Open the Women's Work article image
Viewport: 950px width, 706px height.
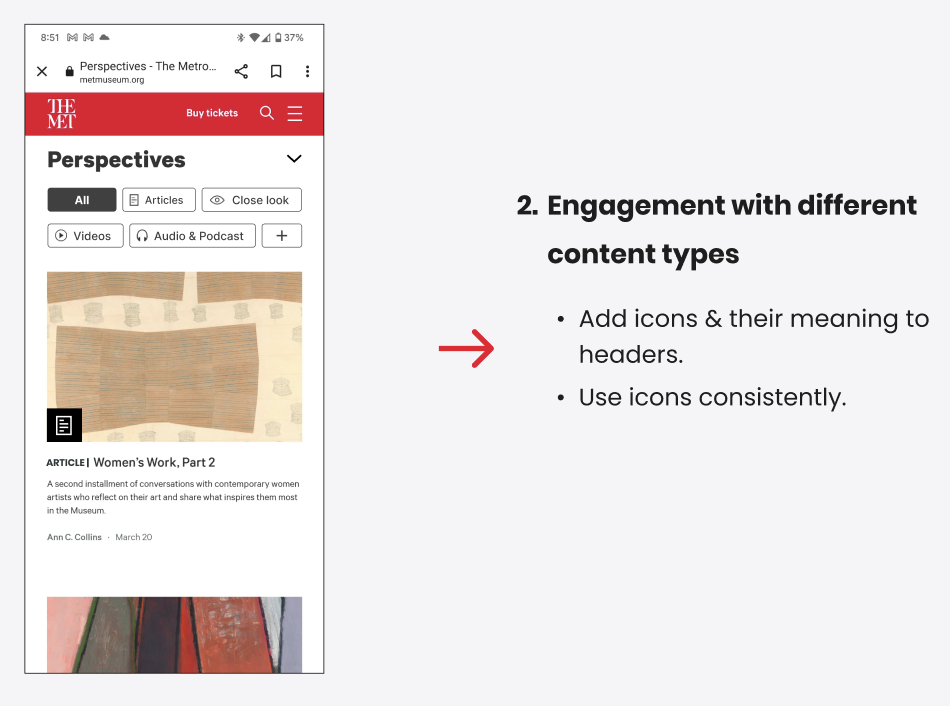[174, 356]
